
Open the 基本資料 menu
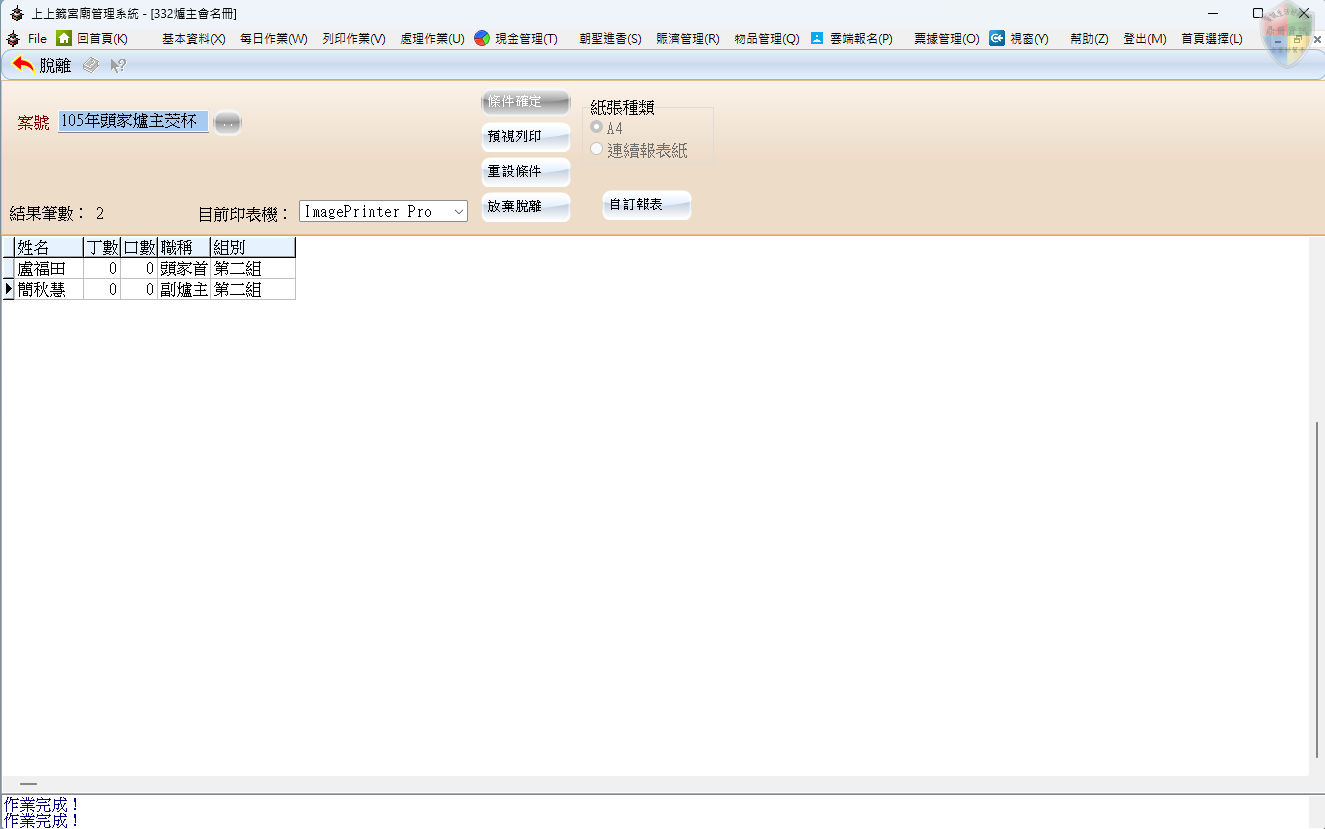click(x=193, y=38)
